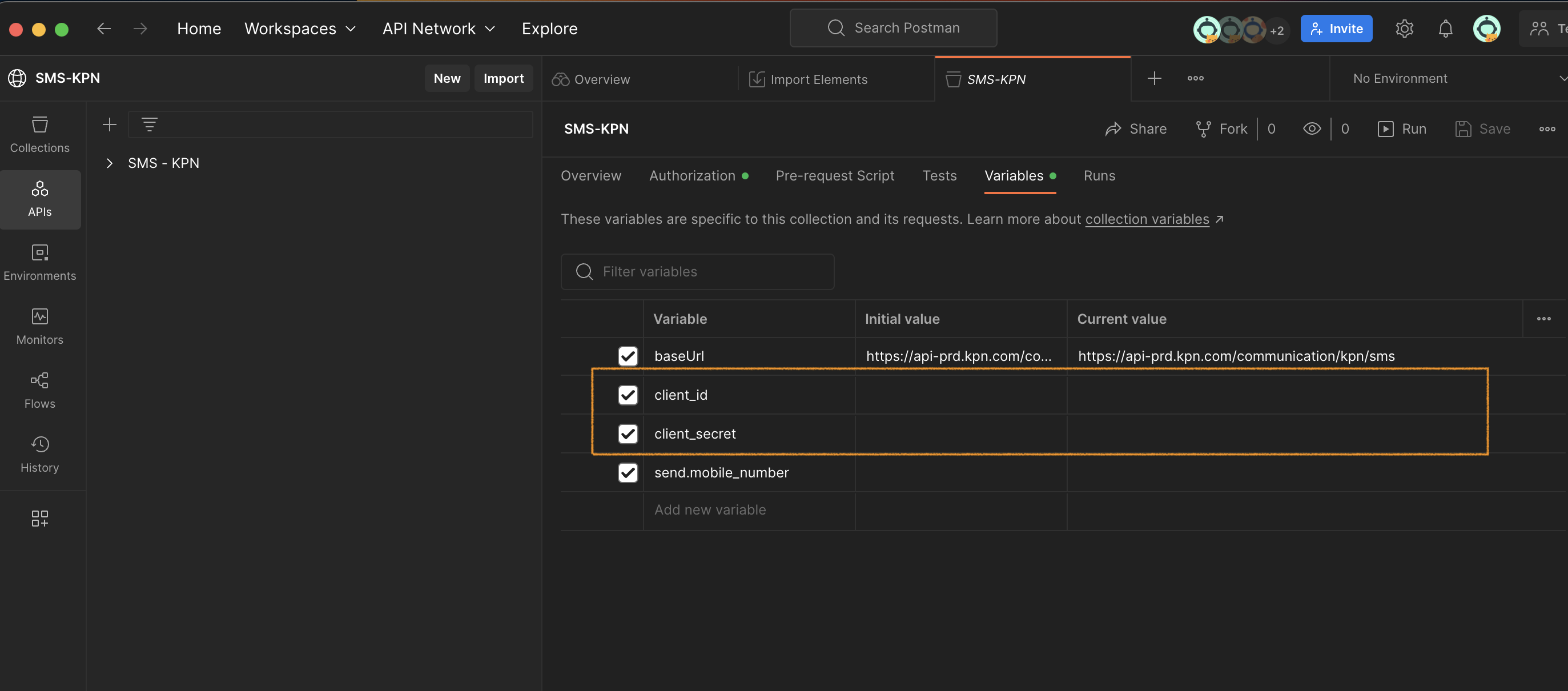Viewport: 1568px width, 691px height.
Task: Open the Environments sidebar panel
Action: (39, 263)
